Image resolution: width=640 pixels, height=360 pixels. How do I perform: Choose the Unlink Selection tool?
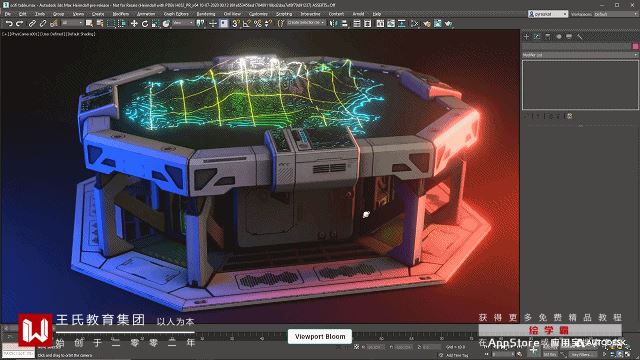(42, 24)
